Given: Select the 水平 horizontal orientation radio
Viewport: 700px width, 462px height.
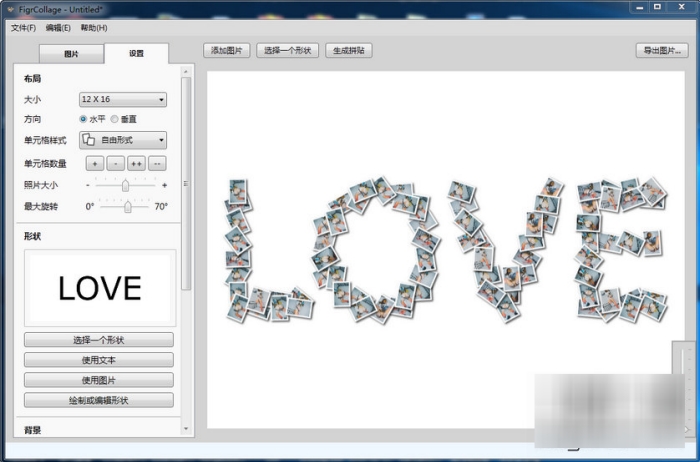Looking at the screenshot, I should pyautogui.click(x=83, y=119).
